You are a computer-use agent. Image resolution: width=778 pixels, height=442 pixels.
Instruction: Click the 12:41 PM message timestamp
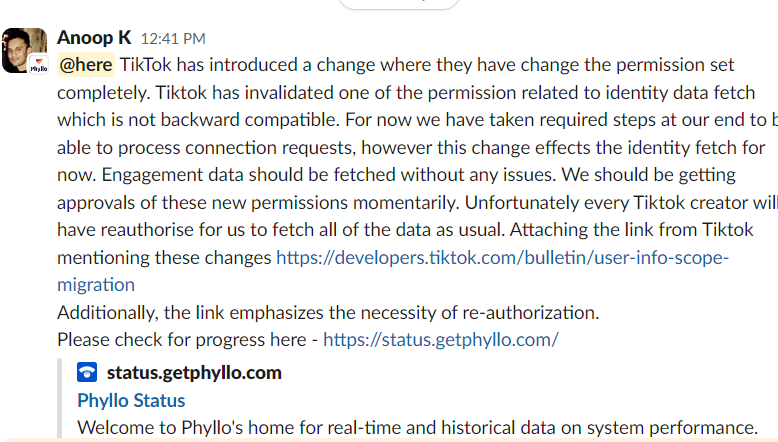pyautogui.click(x=173, y=39)
